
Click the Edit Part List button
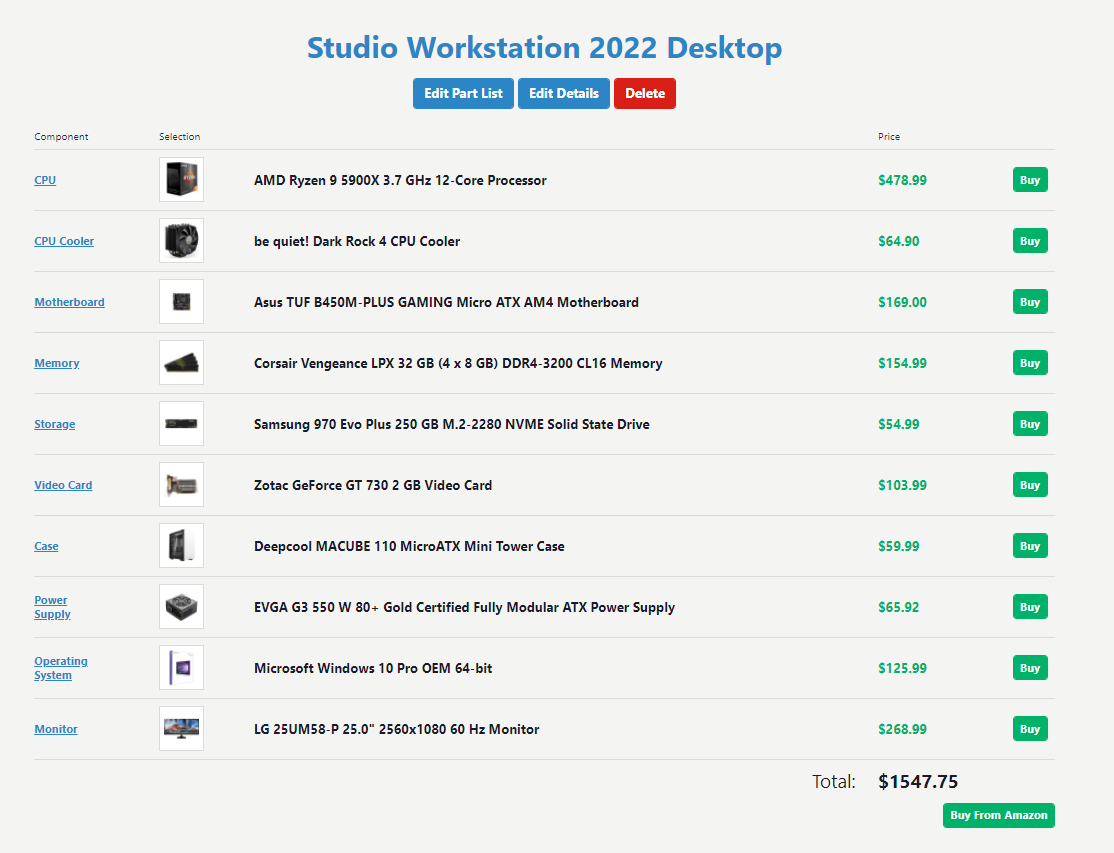tap(463, 94)
